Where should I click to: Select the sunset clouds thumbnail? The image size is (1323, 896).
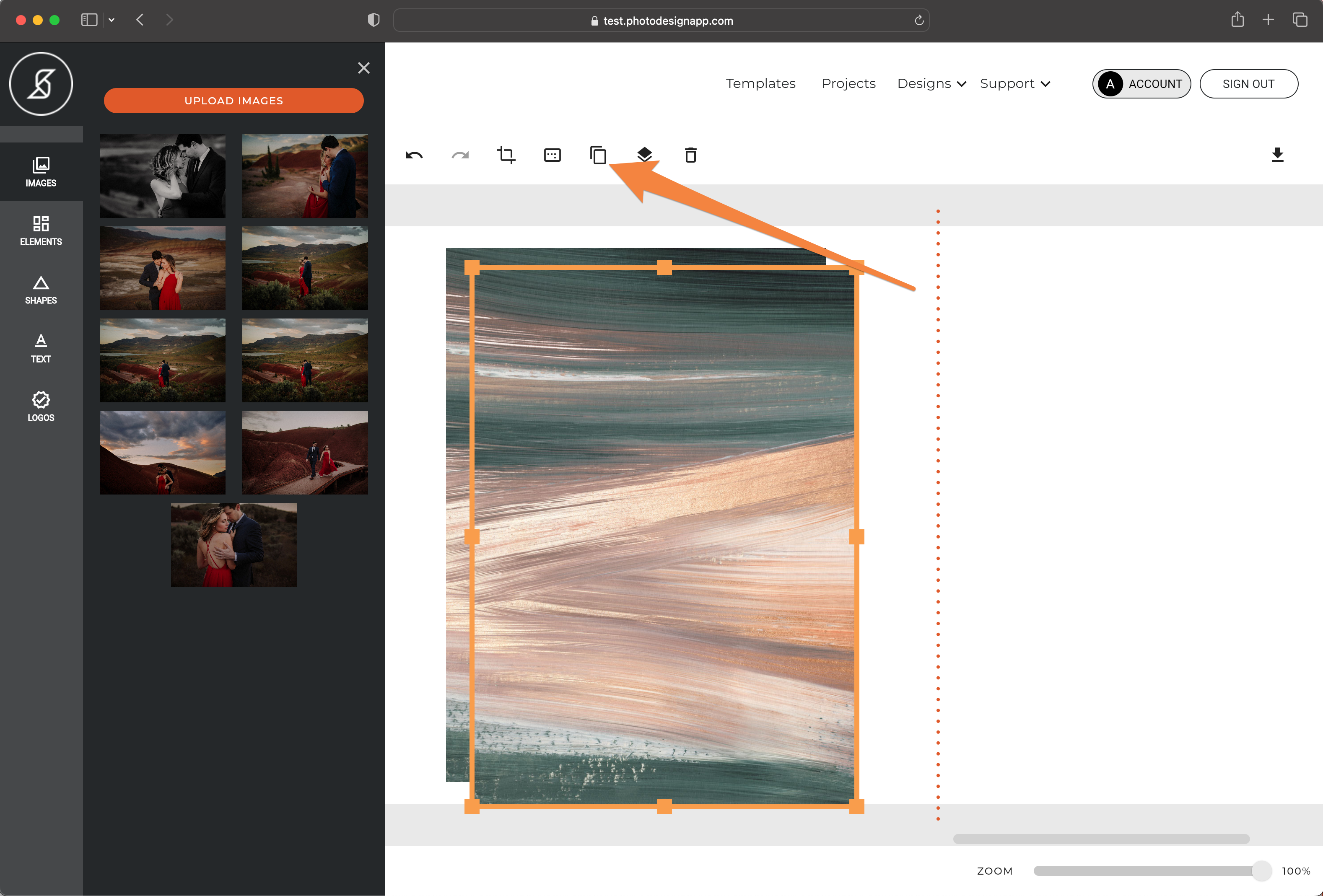pyautogui.click(x=162, y=453)
